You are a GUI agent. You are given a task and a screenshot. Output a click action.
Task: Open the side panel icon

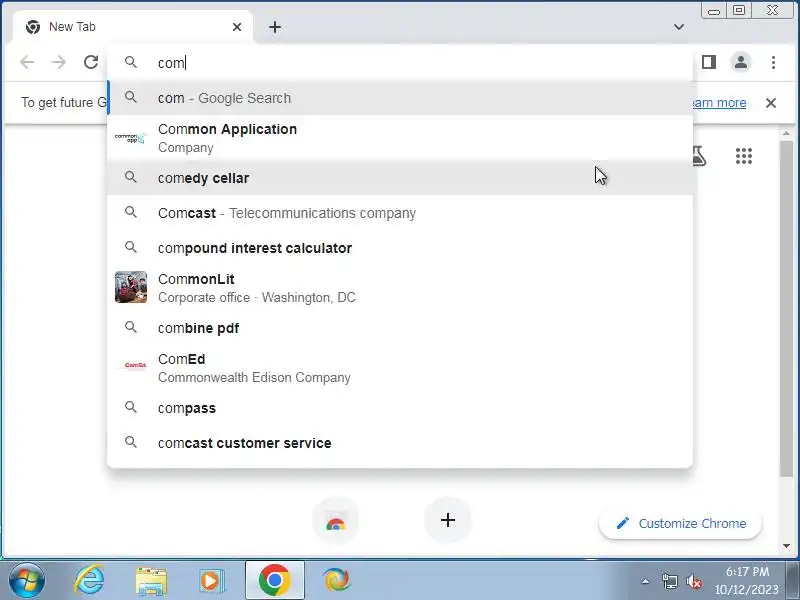click(x=709, y=62)
